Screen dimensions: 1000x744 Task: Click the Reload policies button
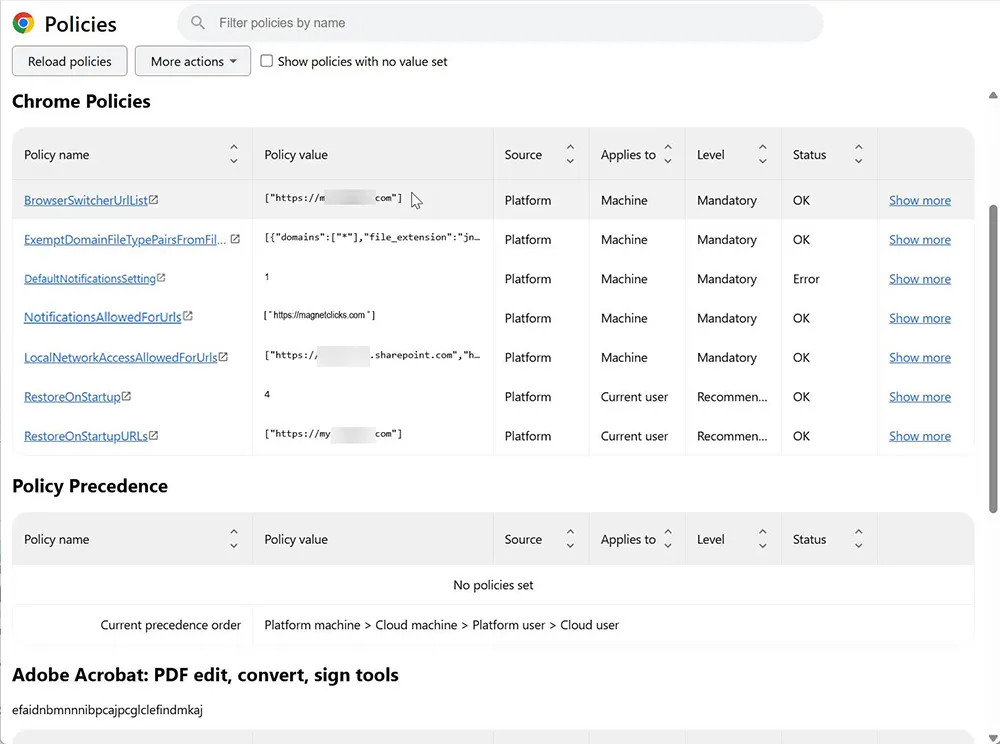point(70,61)
